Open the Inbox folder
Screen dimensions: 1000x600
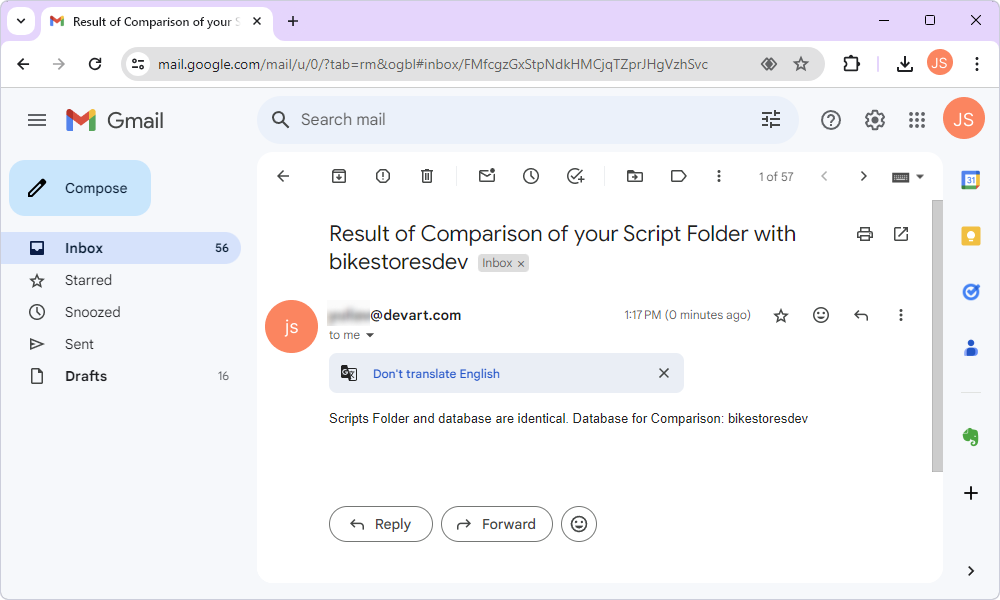(121, 248)
